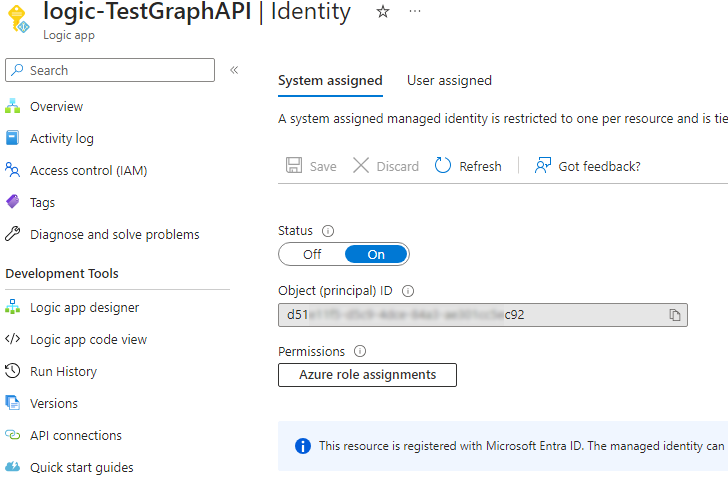Viewport: 728px width, 496px height.
Task: Click the Activity log icon
Action: 13,138
